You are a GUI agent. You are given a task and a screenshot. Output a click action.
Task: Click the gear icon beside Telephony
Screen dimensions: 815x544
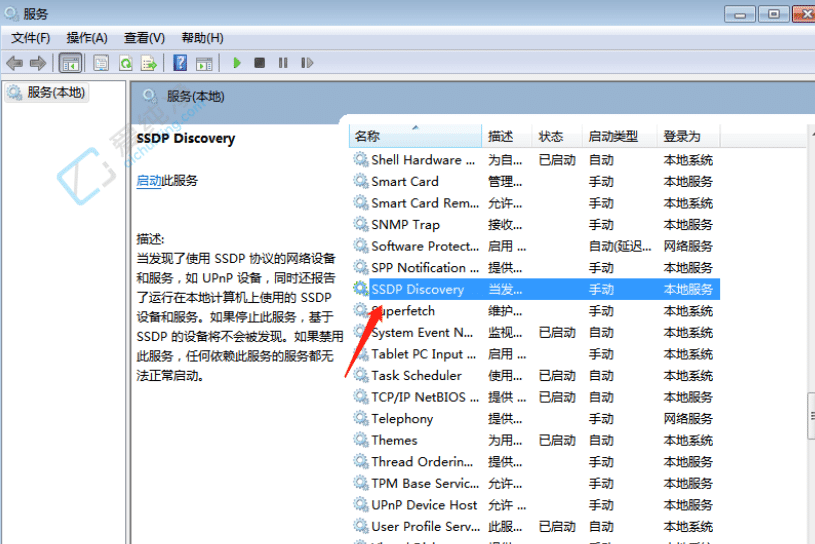pyautogui.click(x=361, y=418)
